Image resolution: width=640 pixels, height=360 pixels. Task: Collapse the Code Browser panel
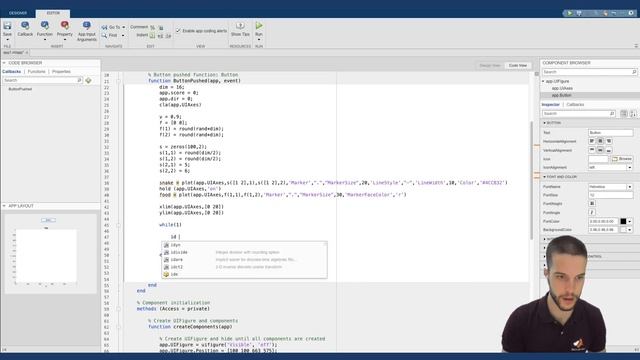click(4, 63)
